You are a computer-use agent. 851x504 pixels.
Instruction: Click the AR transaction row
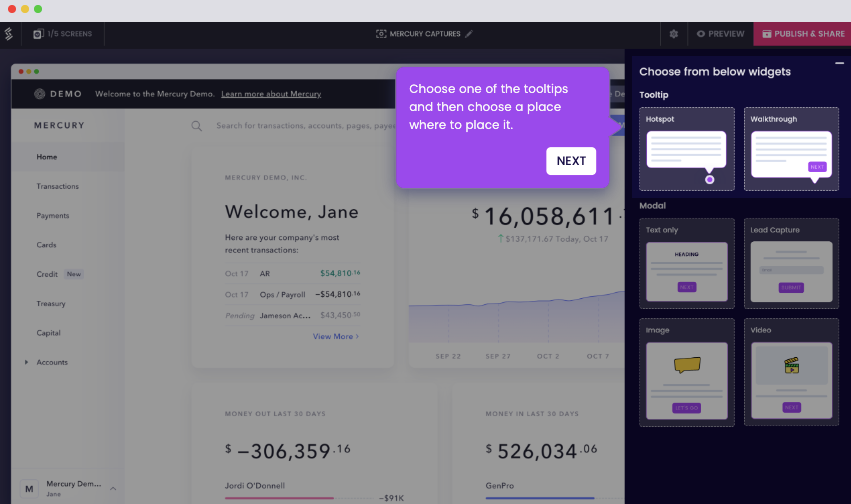(x=293, y=273)
